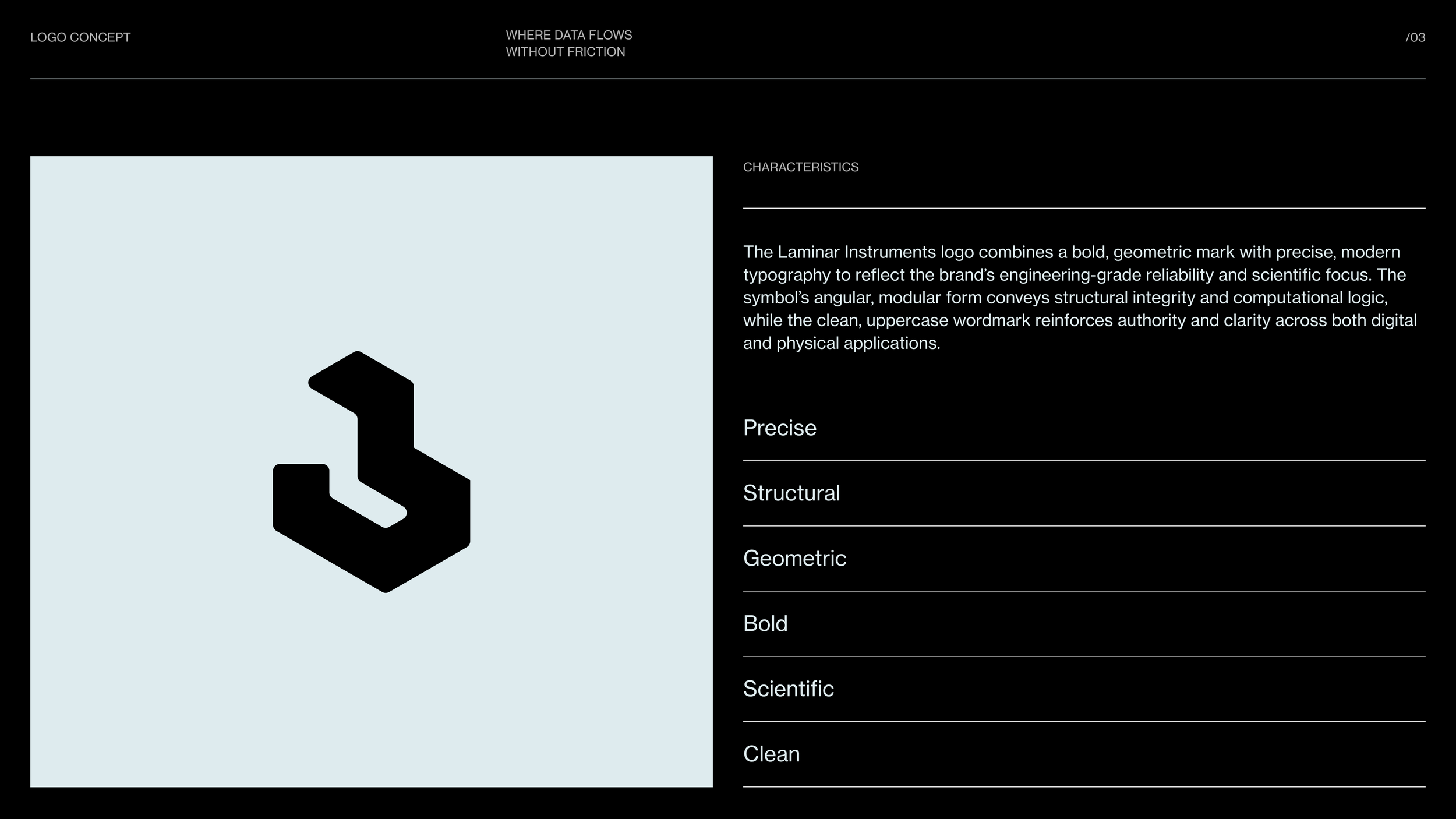Click the top horizontal header divider line

[728, 79]
